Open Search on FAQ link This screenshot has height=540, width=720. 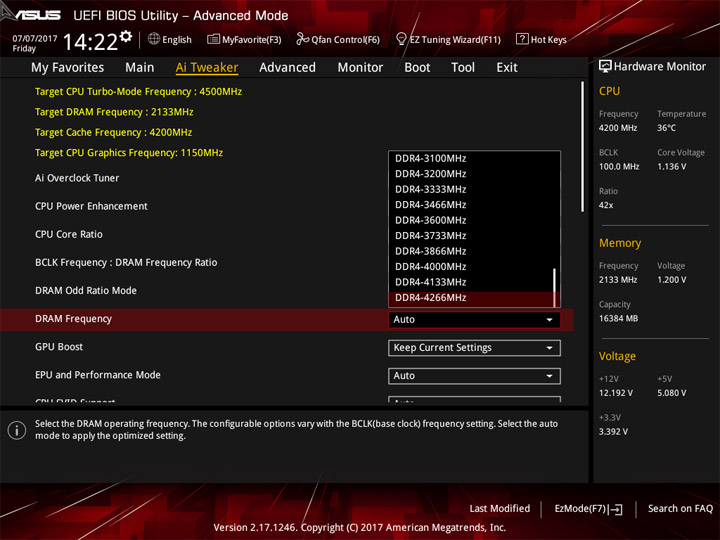click(x=680, y=508)
